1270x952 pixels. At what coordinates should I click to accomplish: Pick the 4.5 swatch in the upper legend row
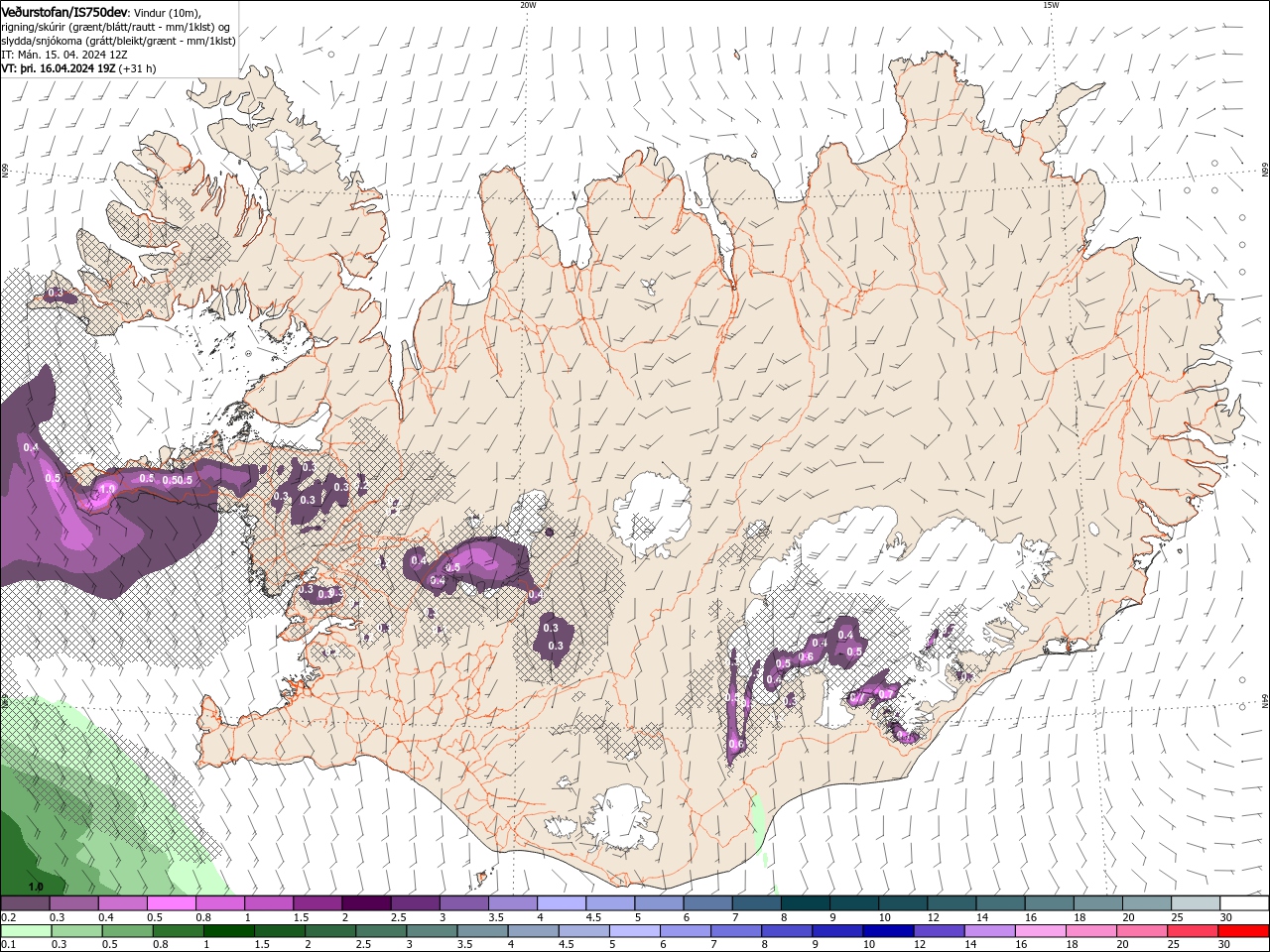pyautogui.click(x=609, y=903)
